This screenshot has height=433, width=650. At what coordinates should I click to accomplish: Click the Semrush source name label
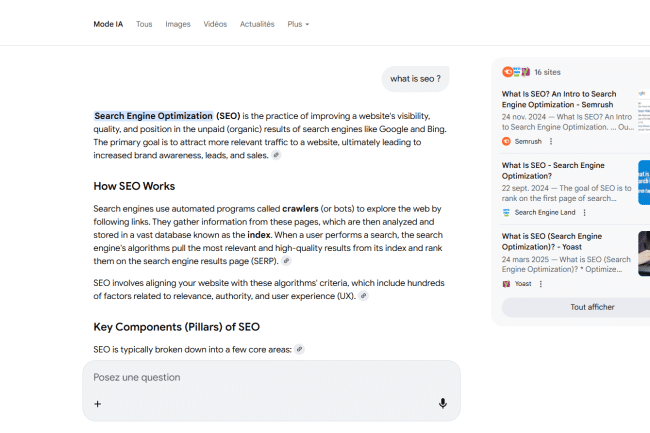point(528,141)
